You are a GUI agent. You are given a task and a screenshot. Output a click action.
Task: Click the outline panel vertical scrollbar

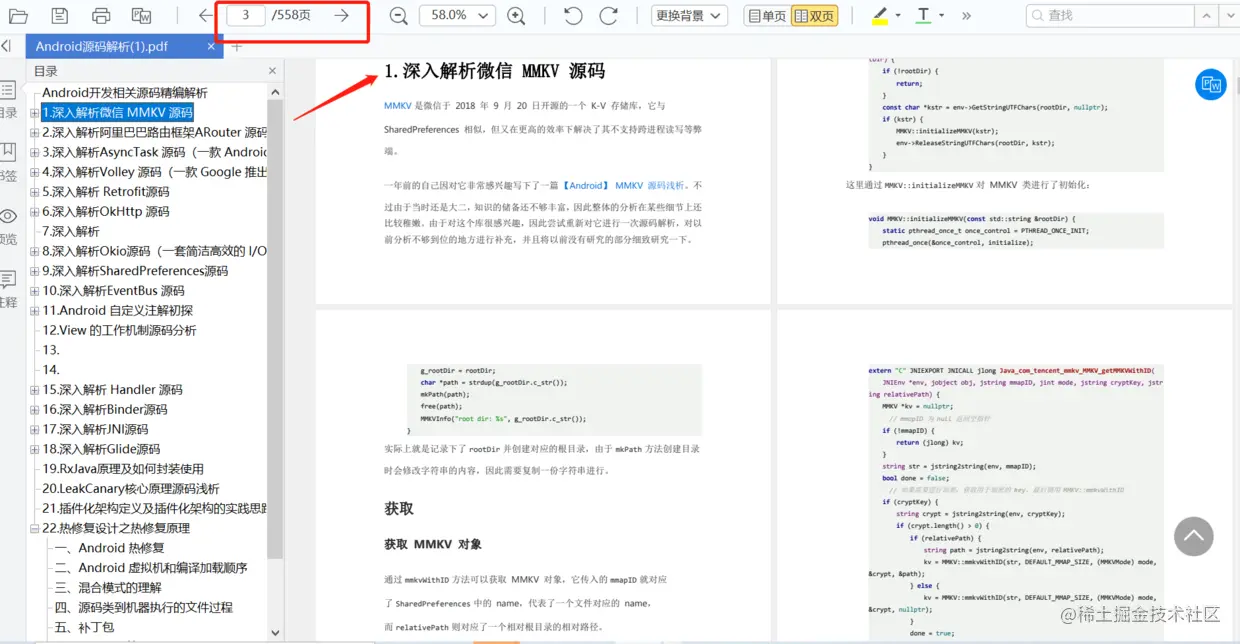[275, 330]
